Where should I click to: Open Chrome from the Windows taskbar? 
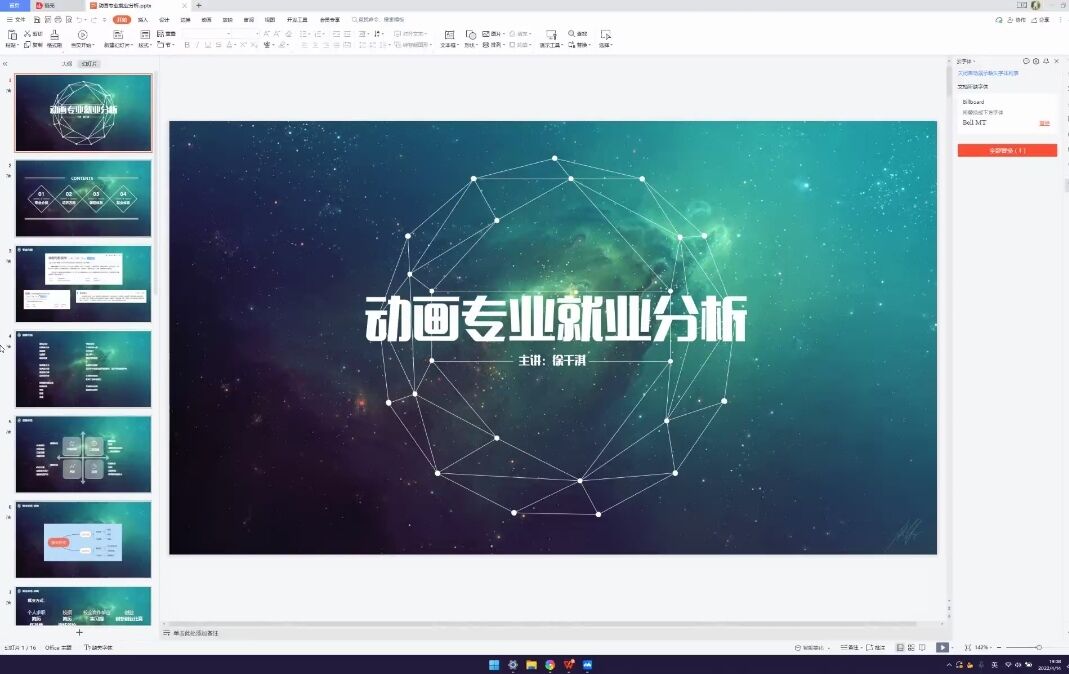coord(550,665)
